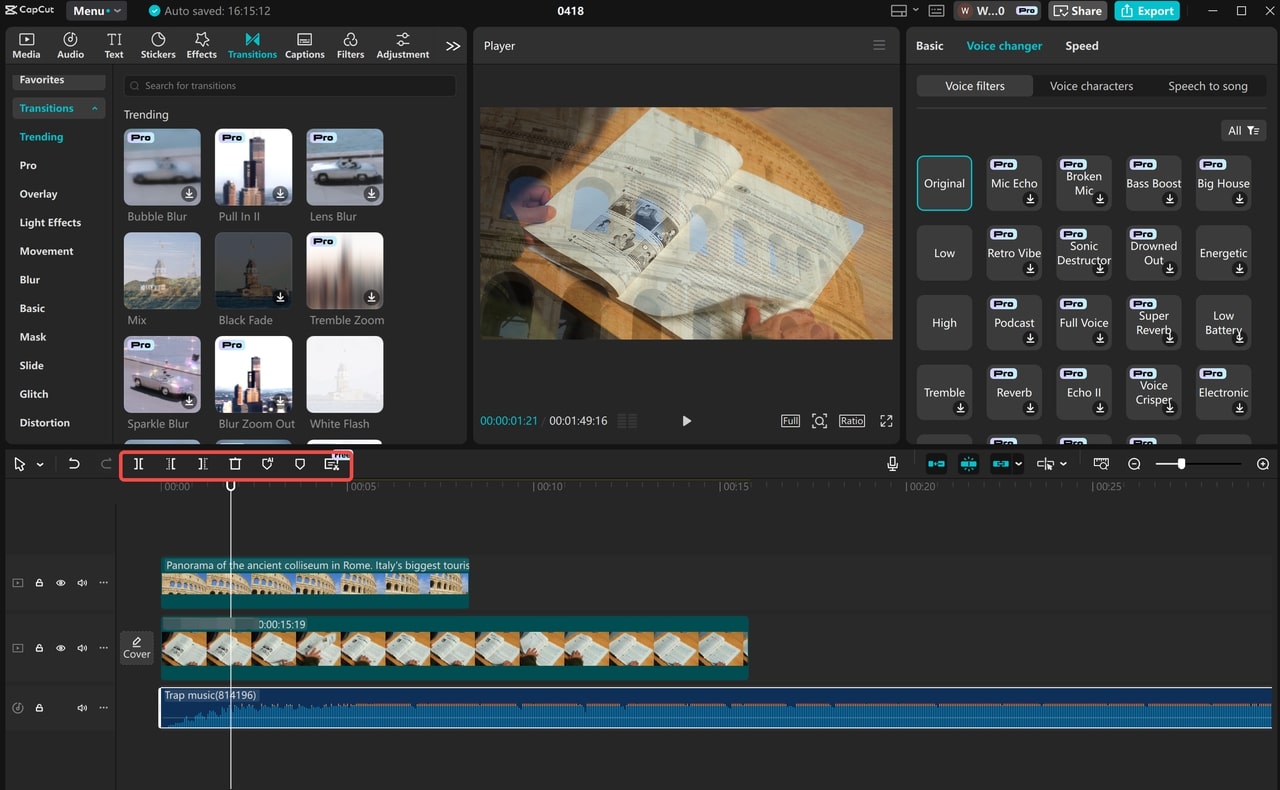The image size is (1280, 790).
Task: Open the All voice filter dropdown
Action: pyautogui.click(x=1243, y=131)
